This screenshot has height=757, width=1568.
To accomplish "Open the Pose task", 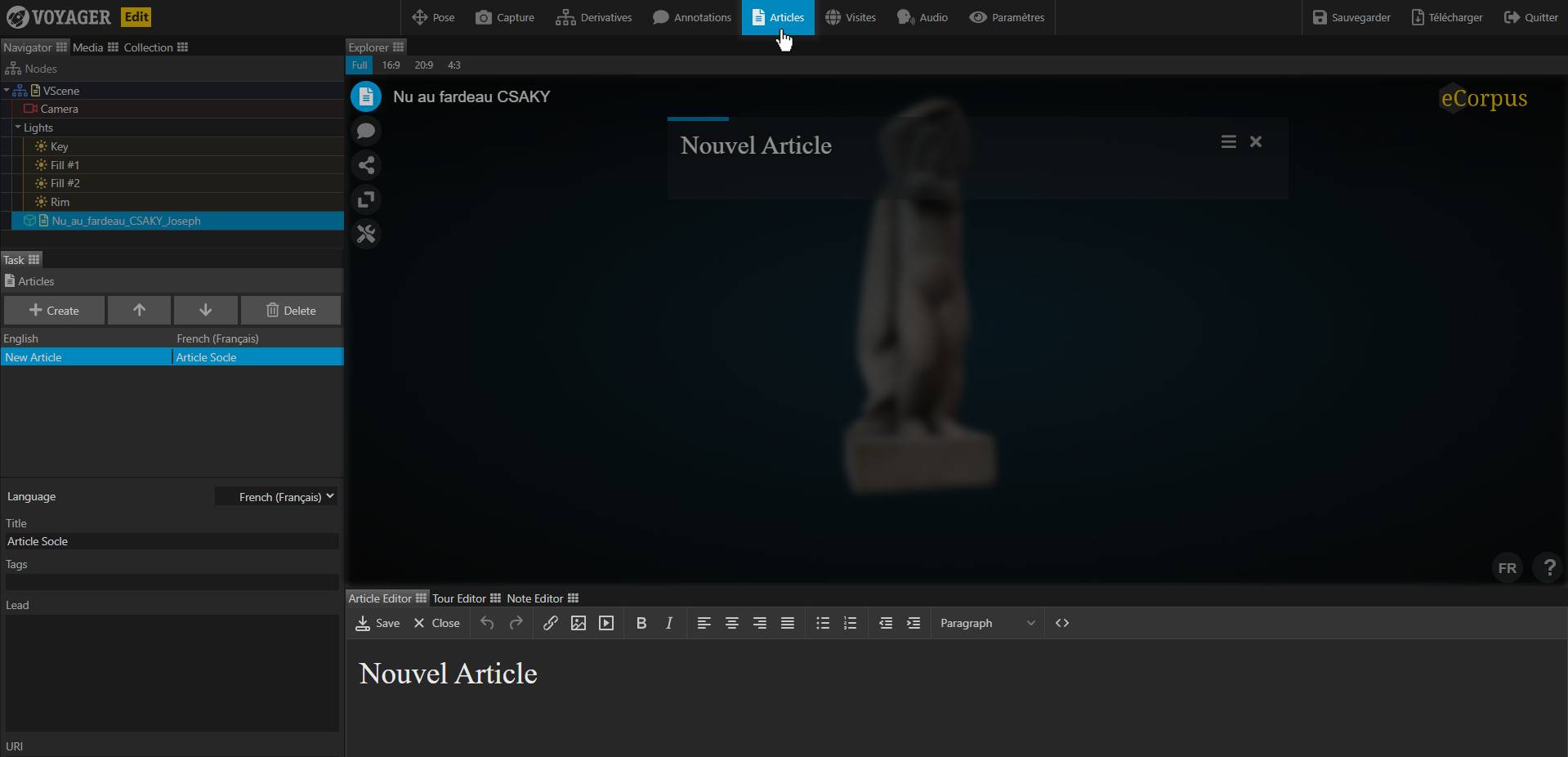I will [433, 17].
